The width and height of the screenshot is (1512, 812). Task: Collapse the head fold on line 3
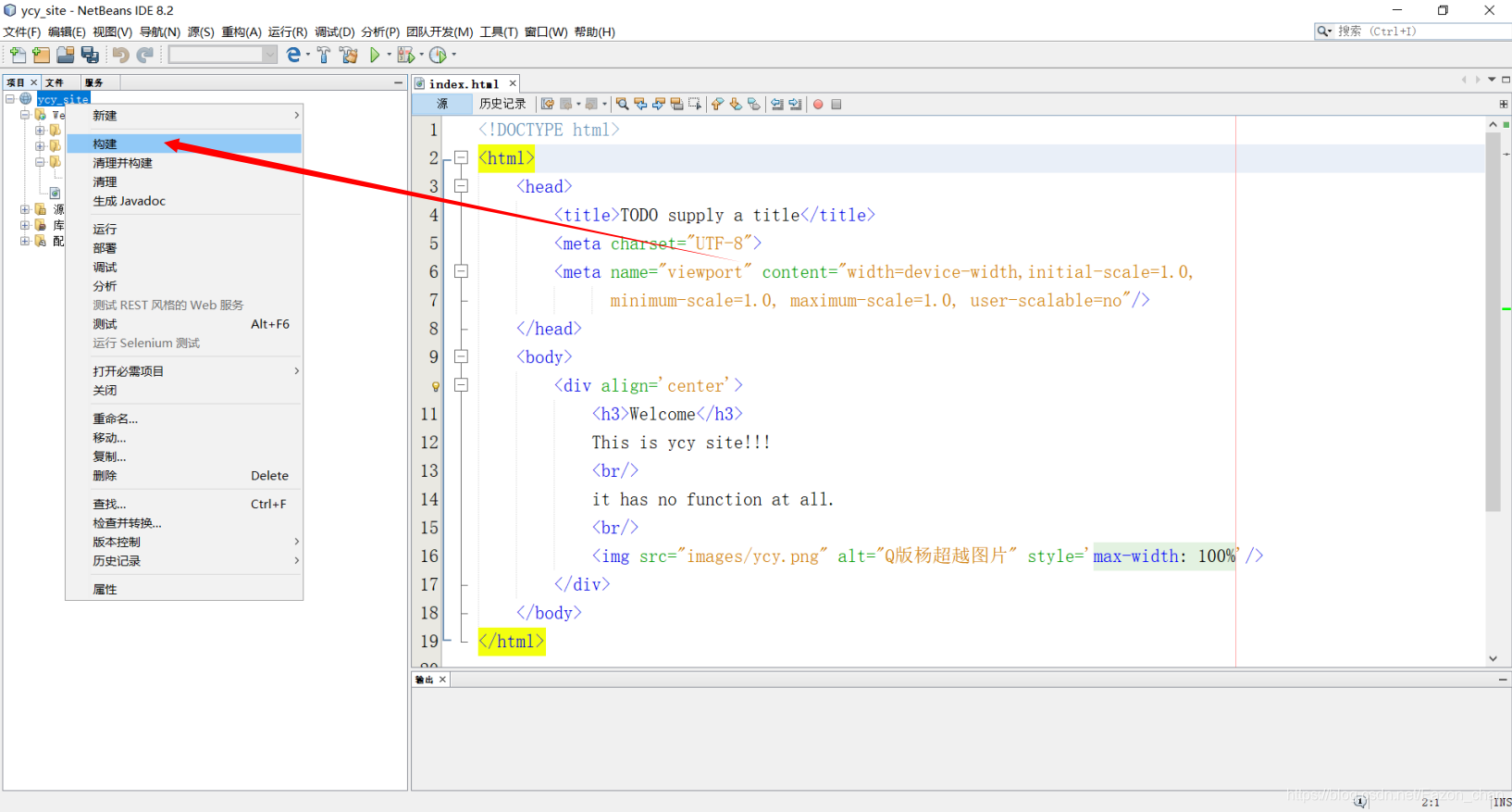[x=461, y=186]
